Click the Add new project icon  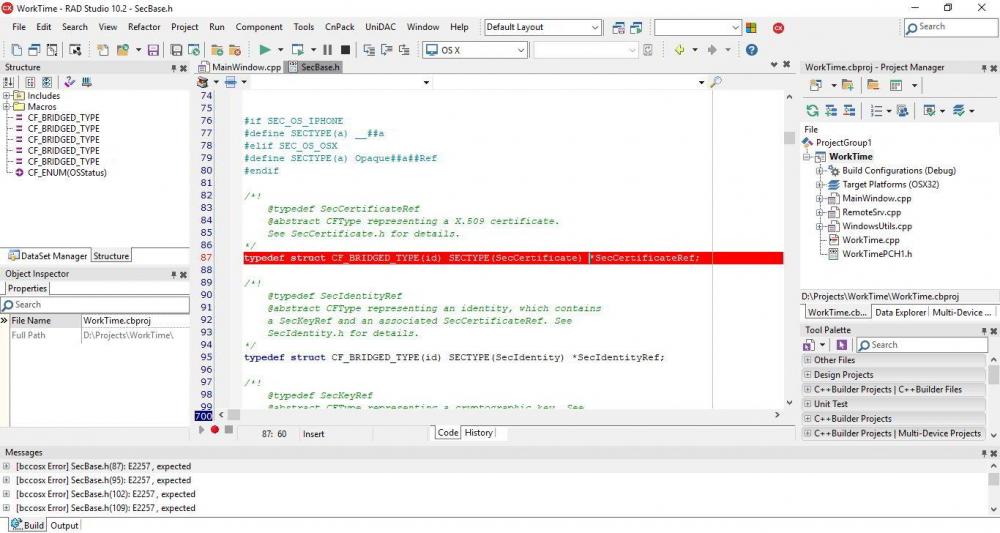(x=816, y=85)
